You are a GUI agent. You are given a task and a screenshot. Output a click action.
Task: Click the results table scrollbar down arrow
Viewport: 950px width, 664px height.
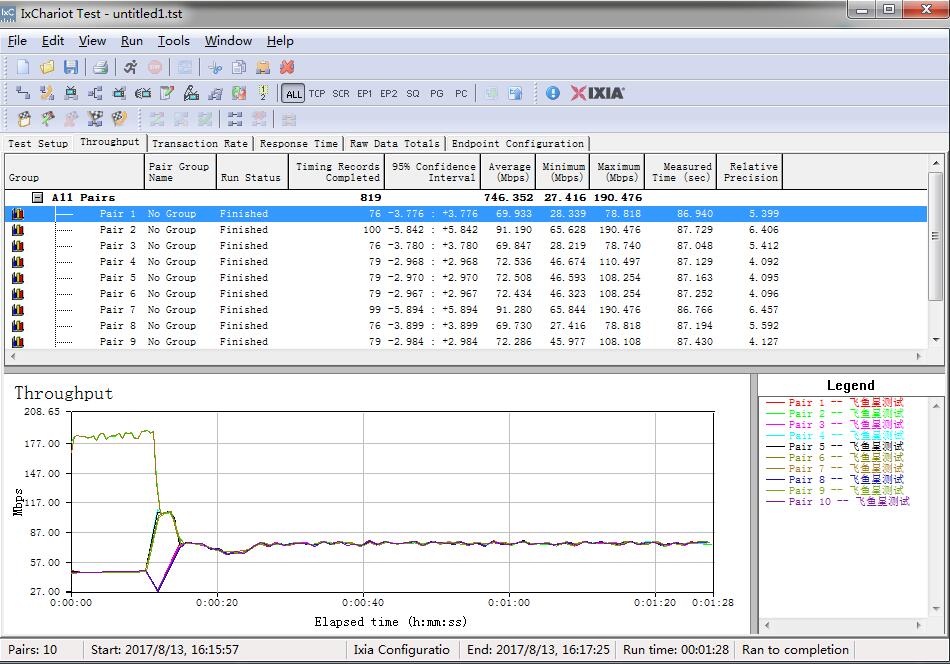[x=936, y=340]
